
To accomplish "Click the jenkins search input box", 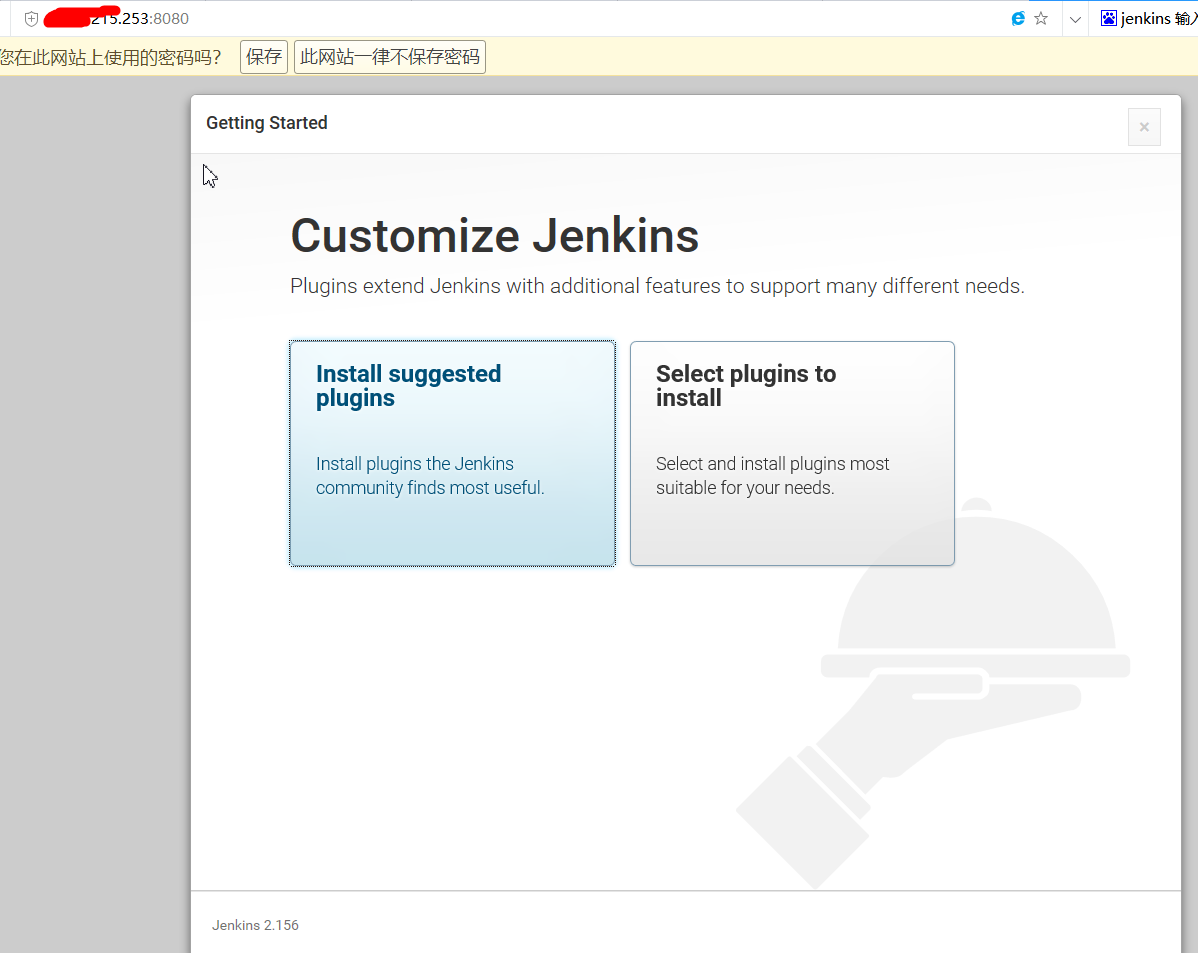I will [x=1158, y=18].
